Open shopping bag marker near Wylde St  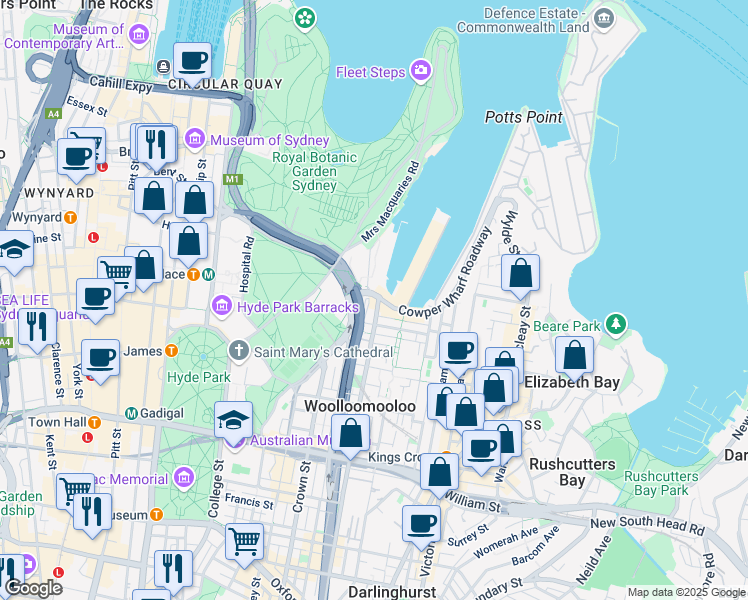[520, 276]
